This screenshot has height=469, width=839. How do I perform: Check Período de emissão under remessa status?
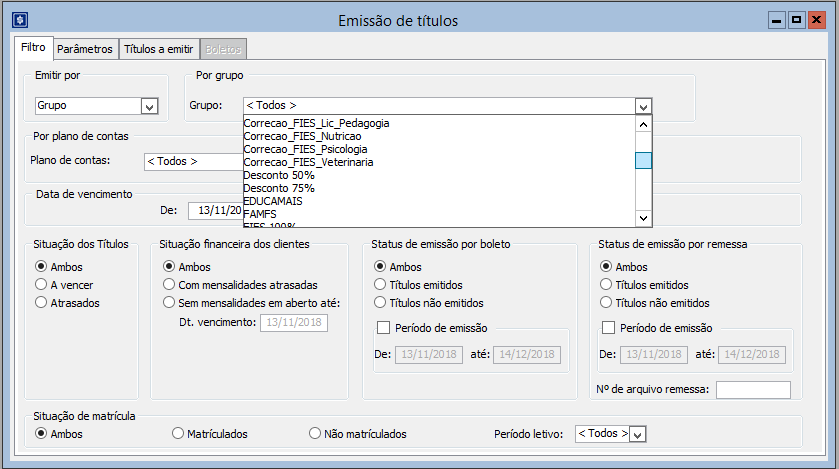coord(608,327)
